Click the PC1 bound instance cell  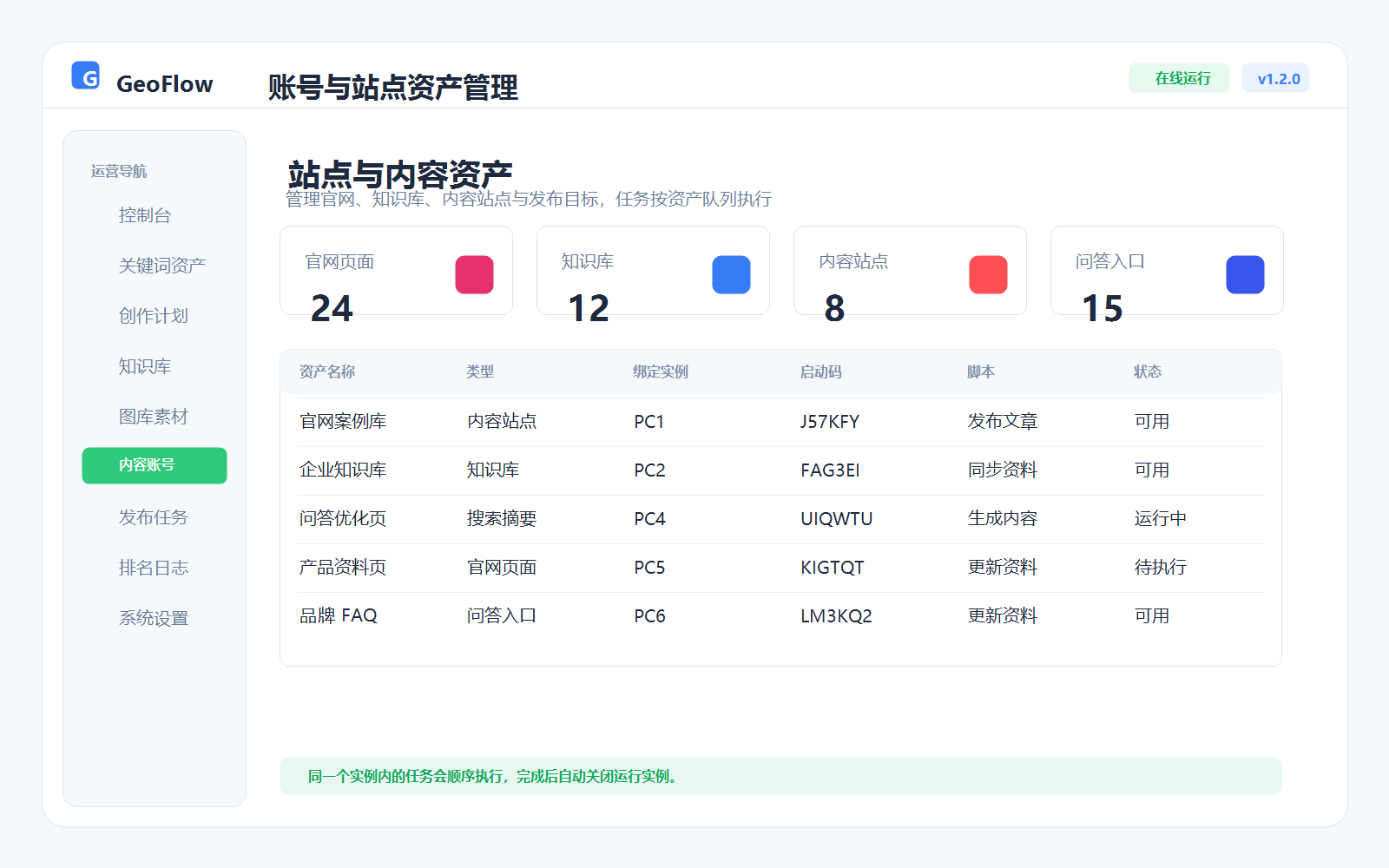click(x=649, y=422)
